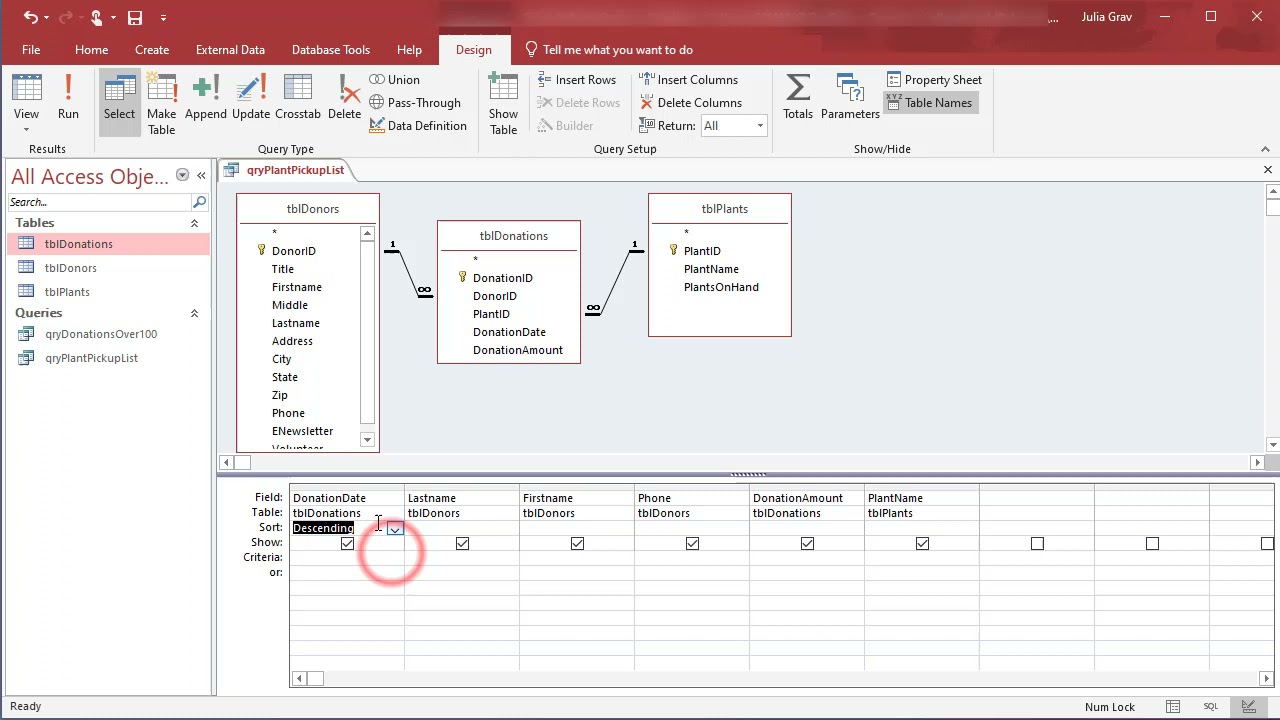The width and height of the screenshot is (1280, 720).
Task: Choose the Update query type
Action: tap(251, 97)
